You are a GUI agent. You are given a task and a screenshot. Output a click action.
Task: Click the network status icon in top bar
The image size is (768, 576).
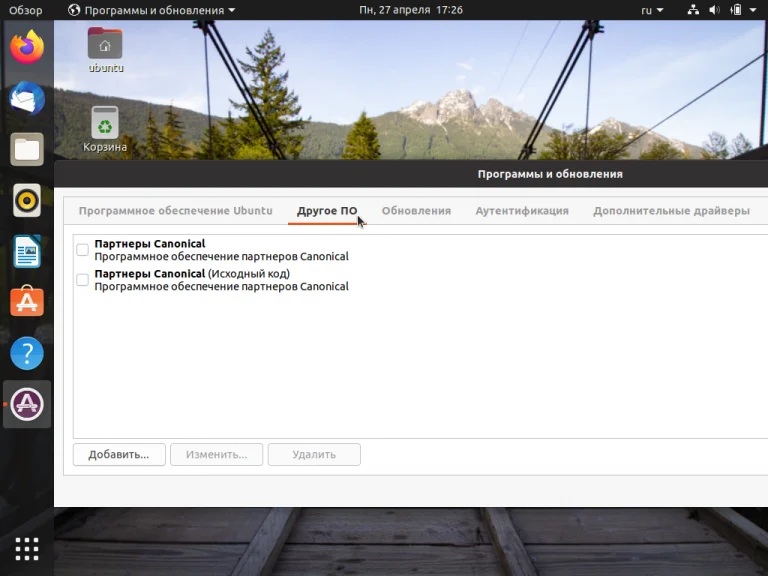tap(693, 10)
